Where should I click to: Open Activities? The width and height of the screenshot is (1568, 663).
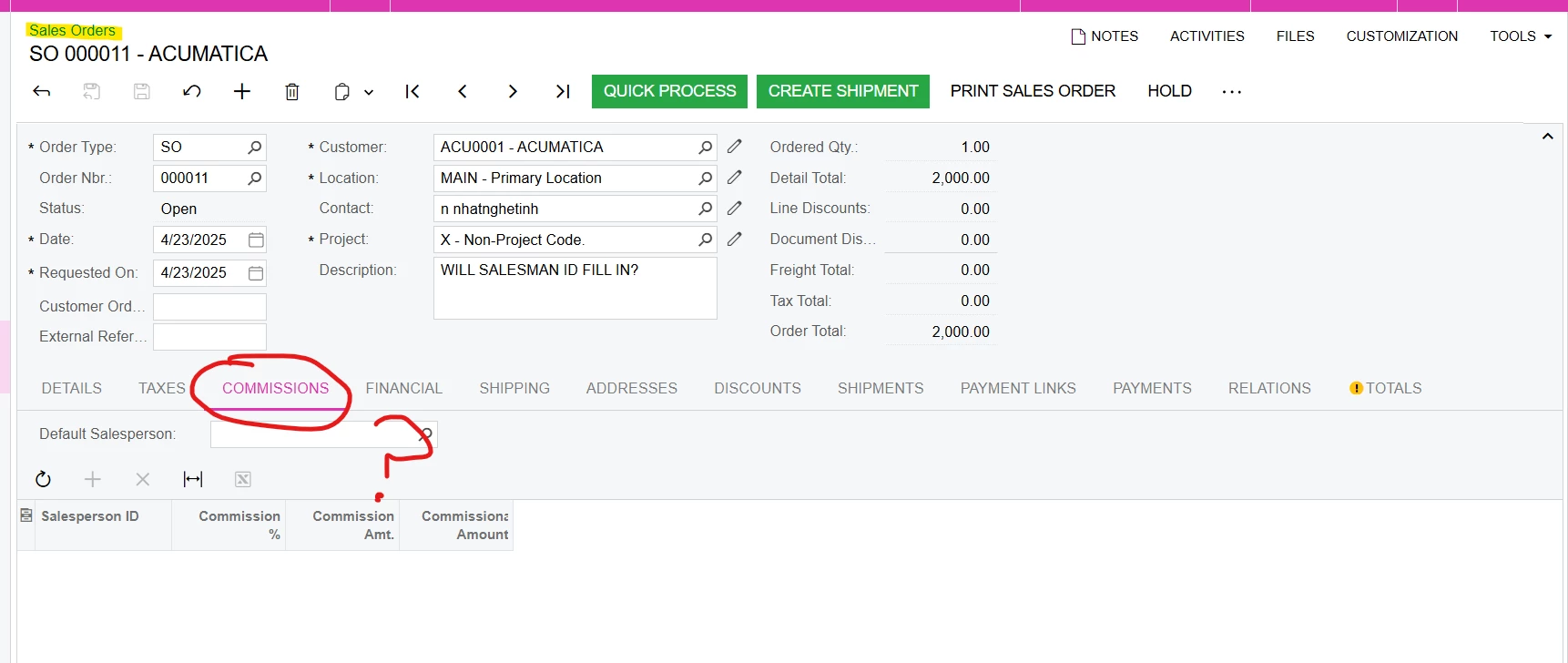[1207, 36]
